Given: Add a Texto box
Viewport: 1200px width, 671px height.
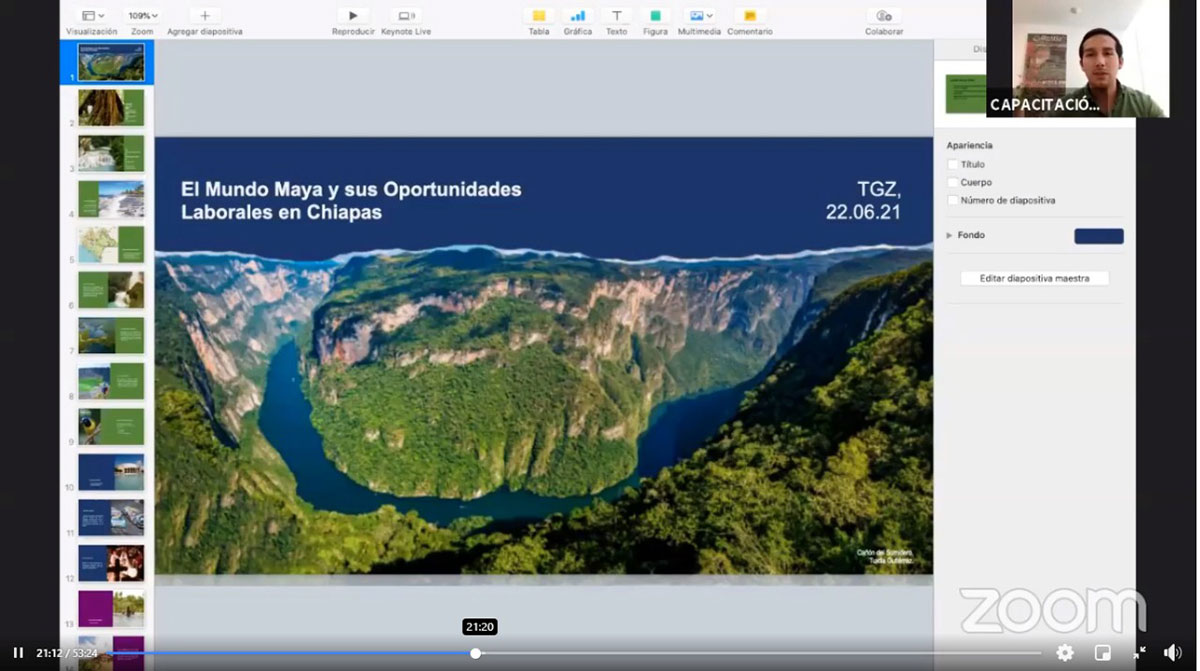Looking at the screenshot, I should 617,16.
